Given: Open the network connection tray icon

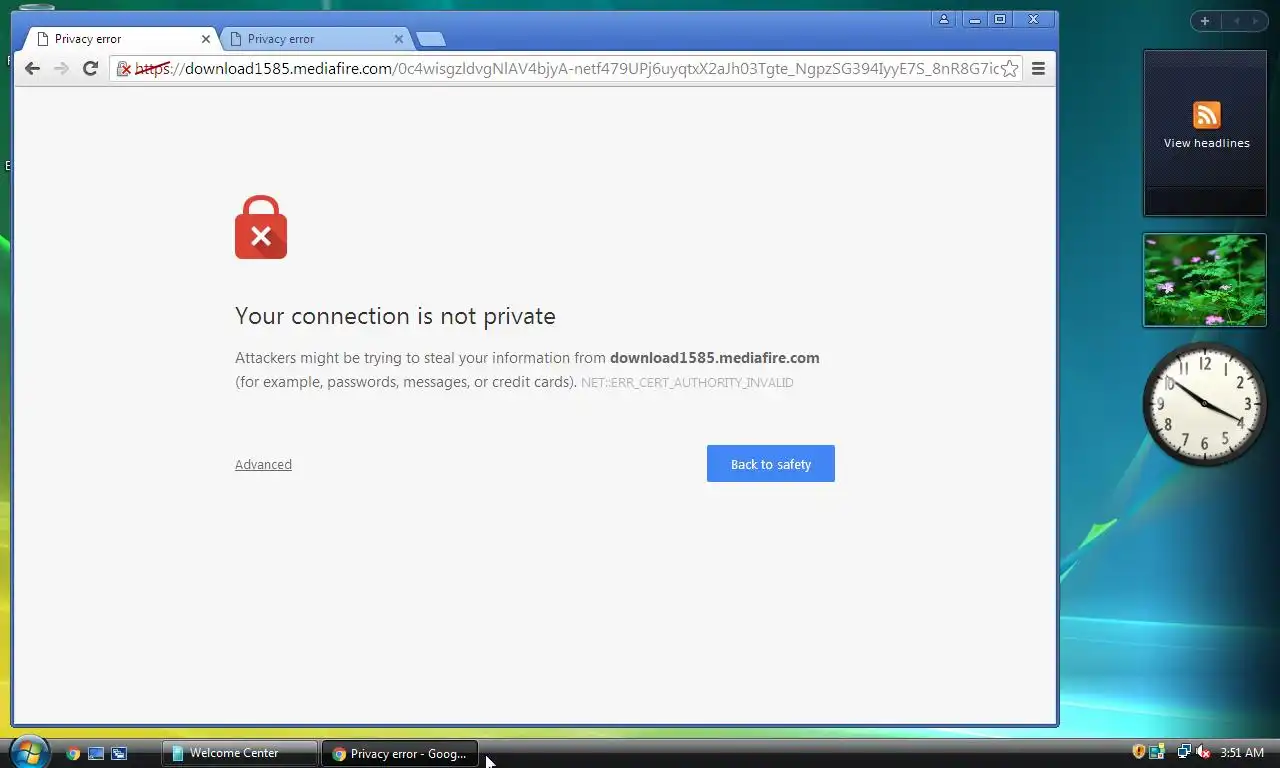Looking at the screenshot, I should tap(1184, 752).
